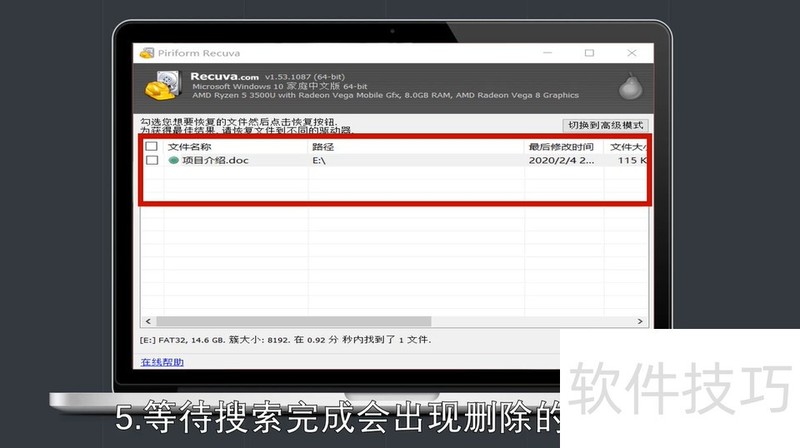The image size is (800, 448).
Task: Tick the select-all checkbox in the header
Action: [x=152, y=146]
